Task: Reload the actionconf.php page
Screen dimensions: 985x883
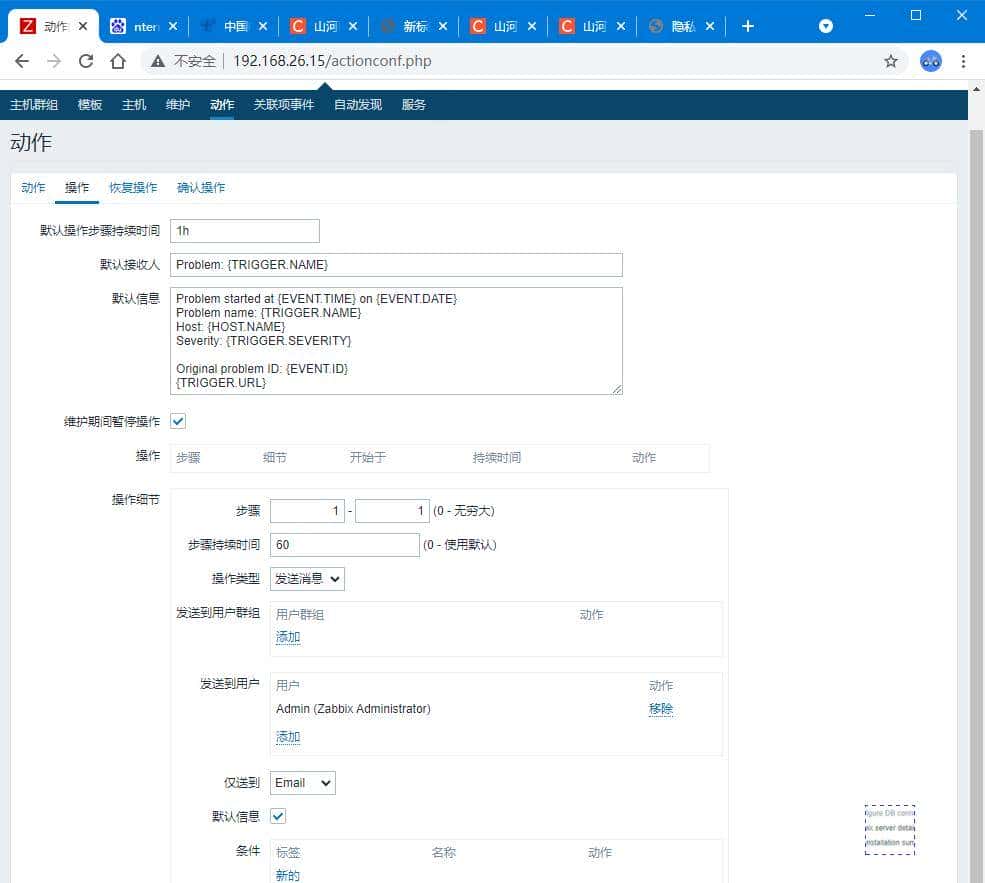Action: pos(89,60)
